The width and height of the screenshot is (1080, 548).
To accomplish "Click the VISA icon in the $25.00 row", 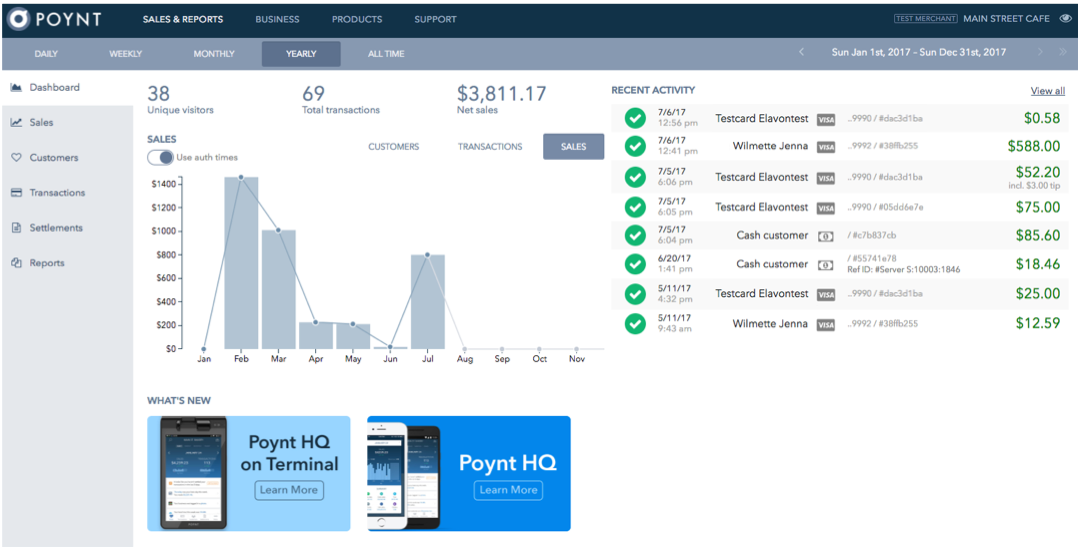I will coord(826,295).
